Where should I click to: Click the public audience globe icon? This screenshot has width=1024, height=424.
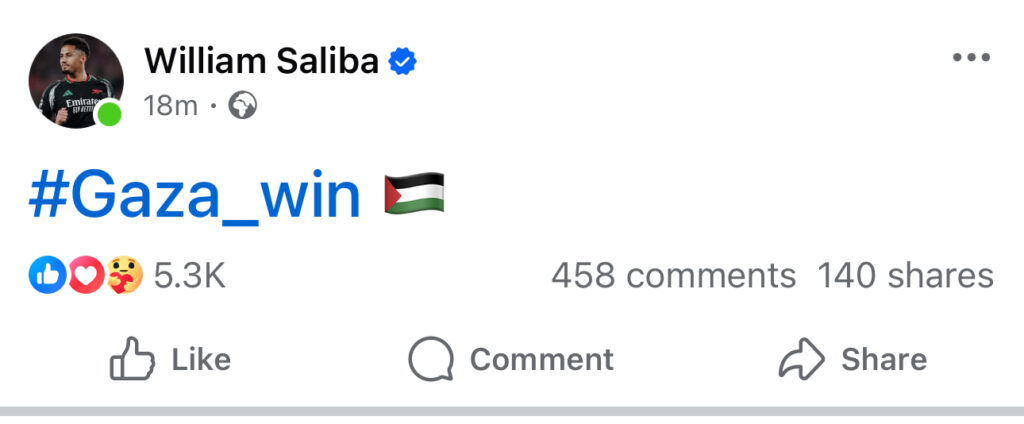tap(242, 106)
